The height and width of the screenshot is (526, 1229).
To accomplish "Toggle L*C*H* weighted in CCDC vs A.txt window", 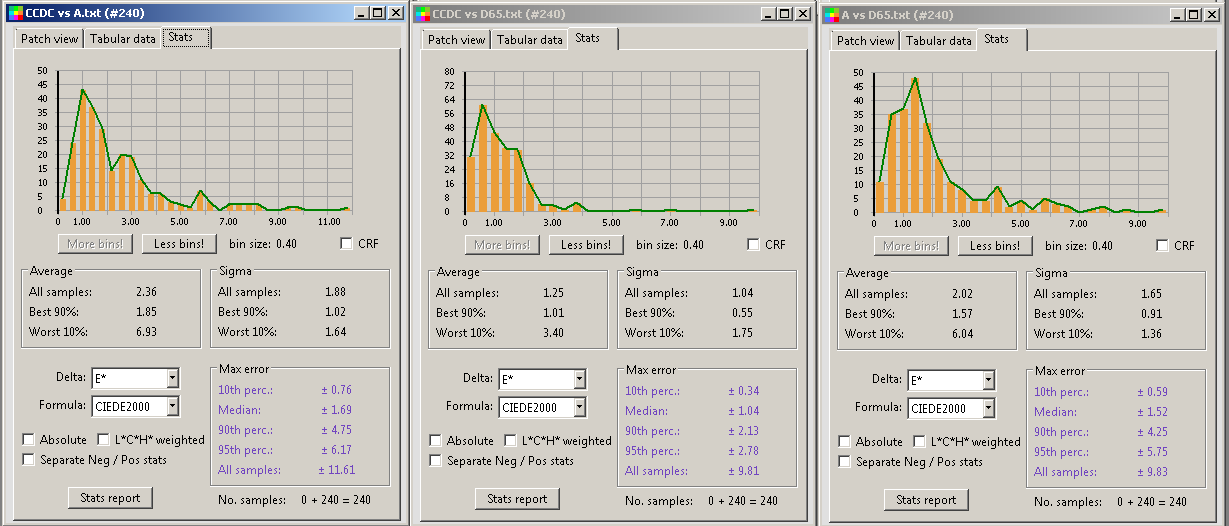I will pyautogui.click(x=105, y=439).
